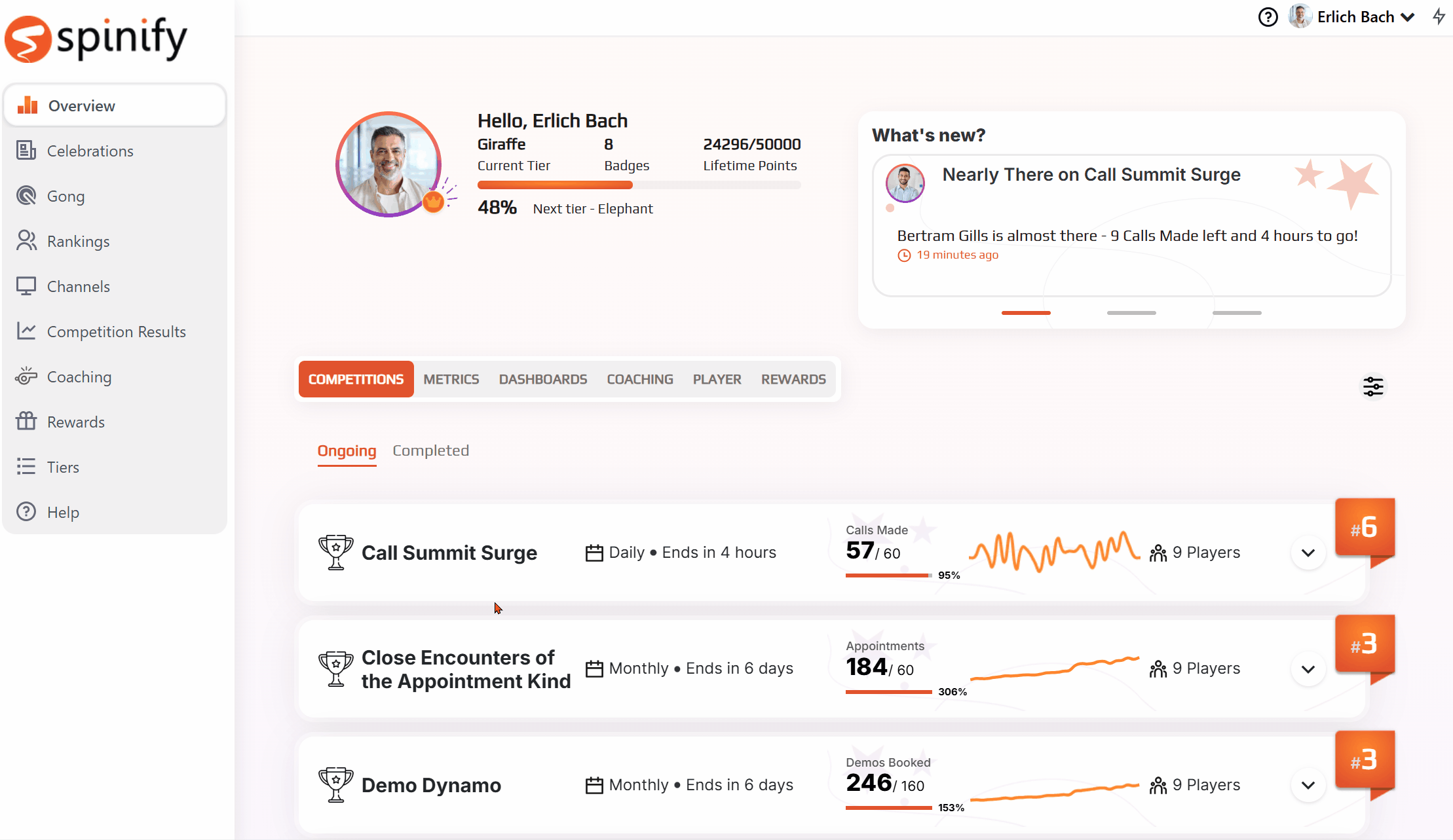Switch to the Completed competitions tab
This screenshot has width=1453, height=840.
pyautogui.click(x=430, y=450)
